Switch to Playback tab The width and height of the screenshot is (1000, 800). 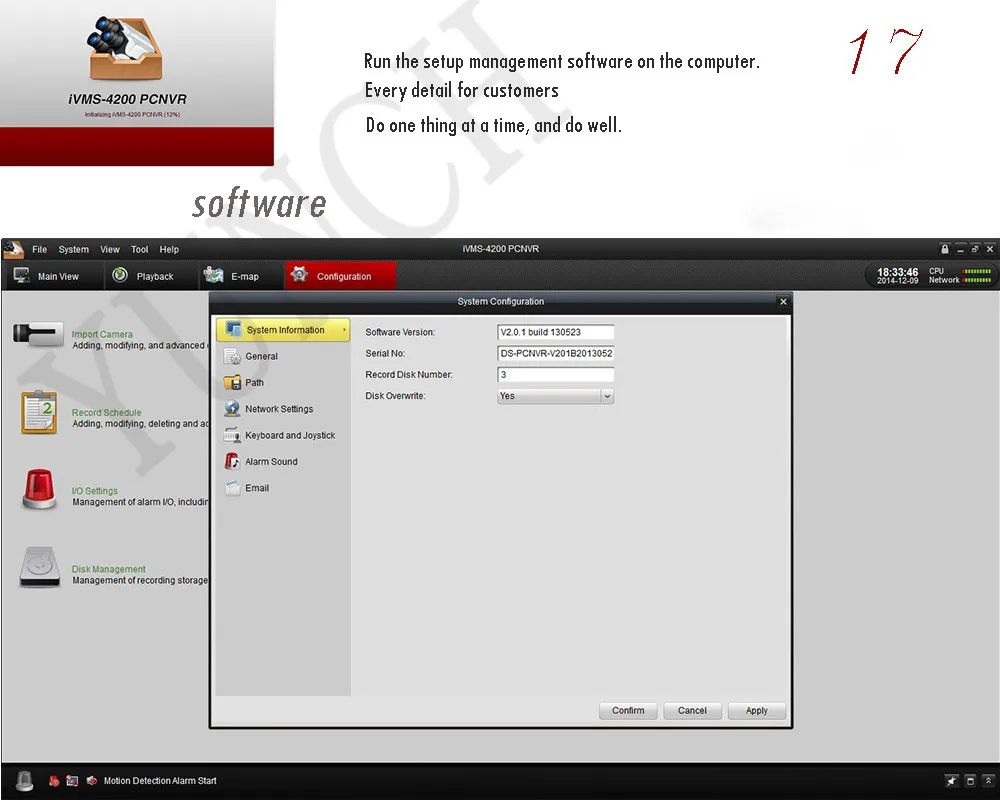tap(150, 276)
